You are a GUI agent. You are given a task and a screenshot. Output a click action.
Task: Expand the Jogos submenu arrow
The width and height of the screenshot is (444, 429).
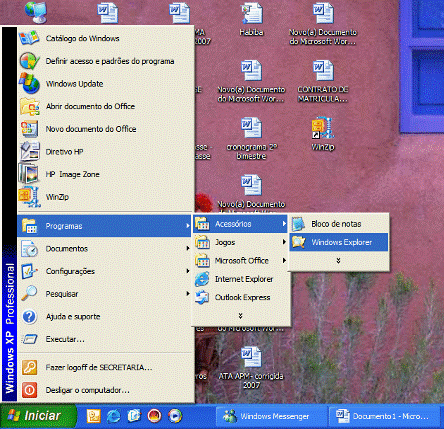[x=284, y=242]
